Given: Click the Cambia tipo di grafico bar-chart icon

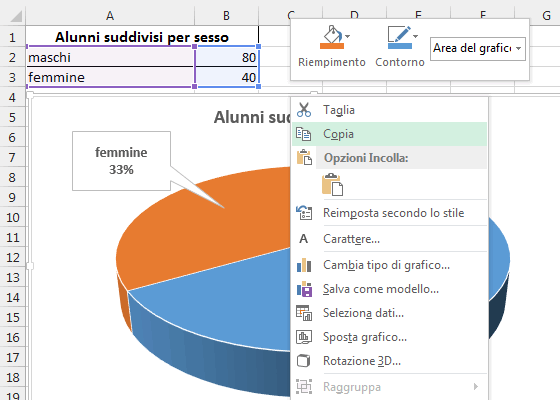Looking at the screenshot, I should [x=304, y=265].
